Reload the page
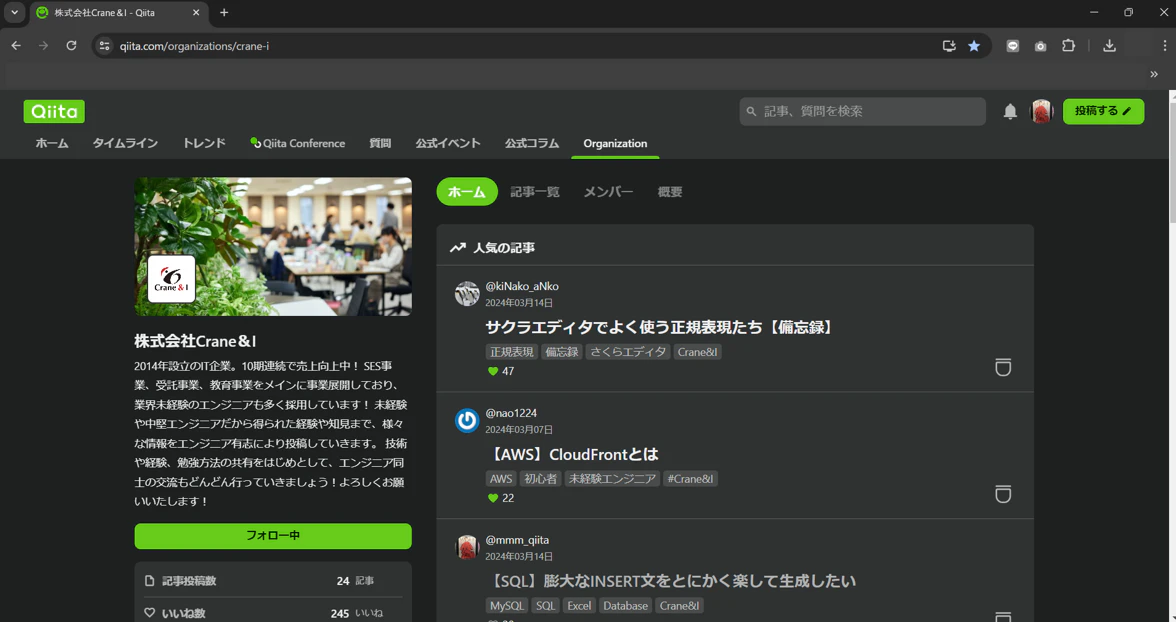Image resolution: width=1176 pixels, height=622 pixels. point(71,46)
